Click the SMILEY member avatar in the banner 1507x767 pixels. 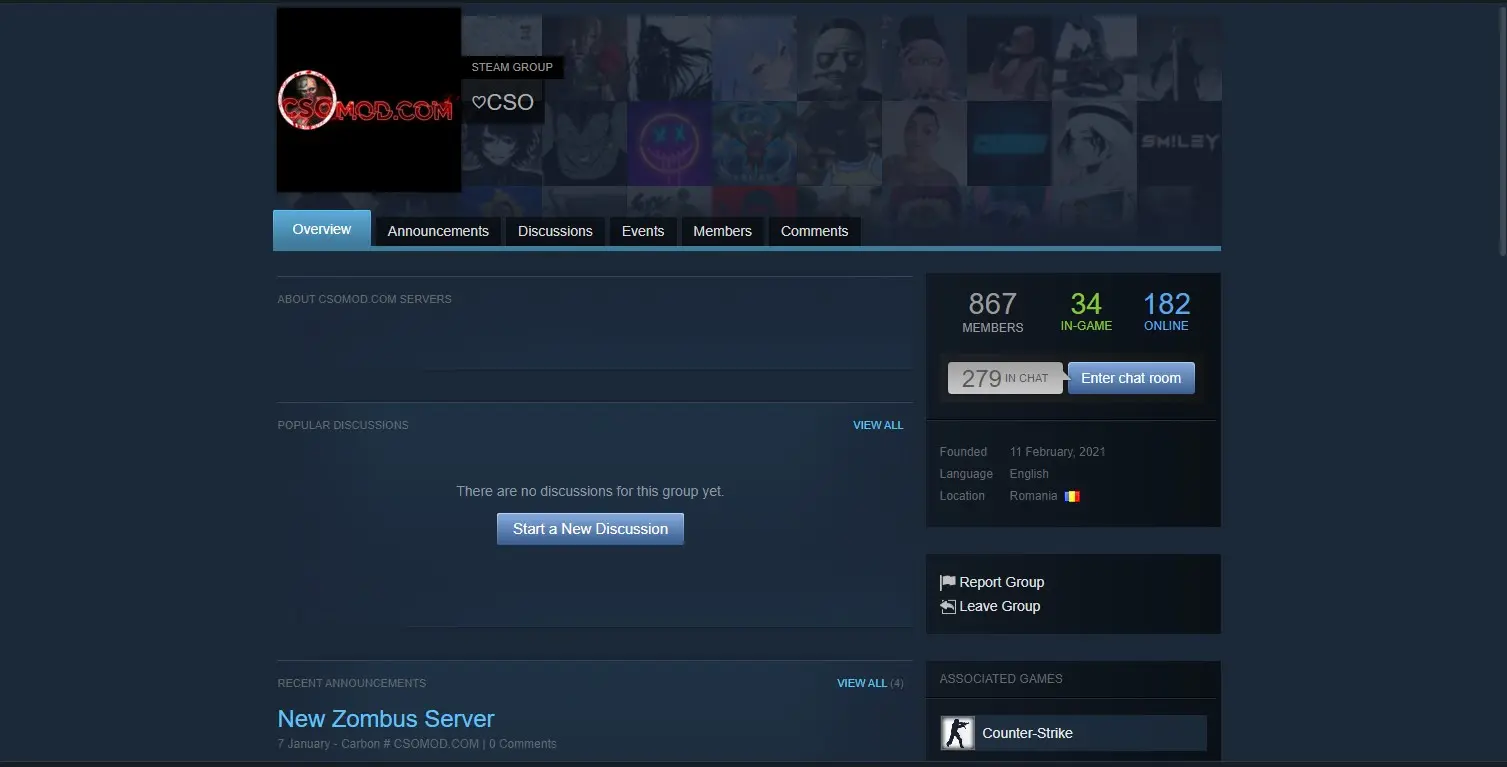click(1179, 143)
